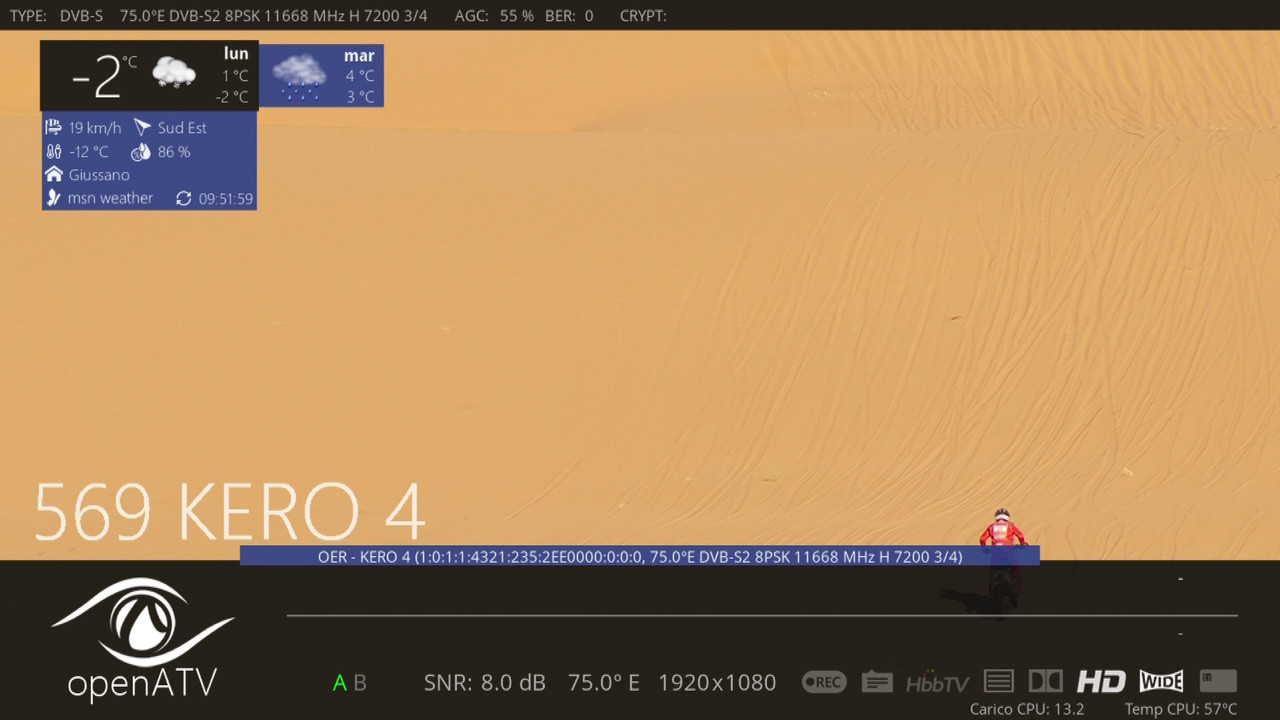
Task: Click the Dolby Digital audio icon
Action: [x=1046, y=681]
